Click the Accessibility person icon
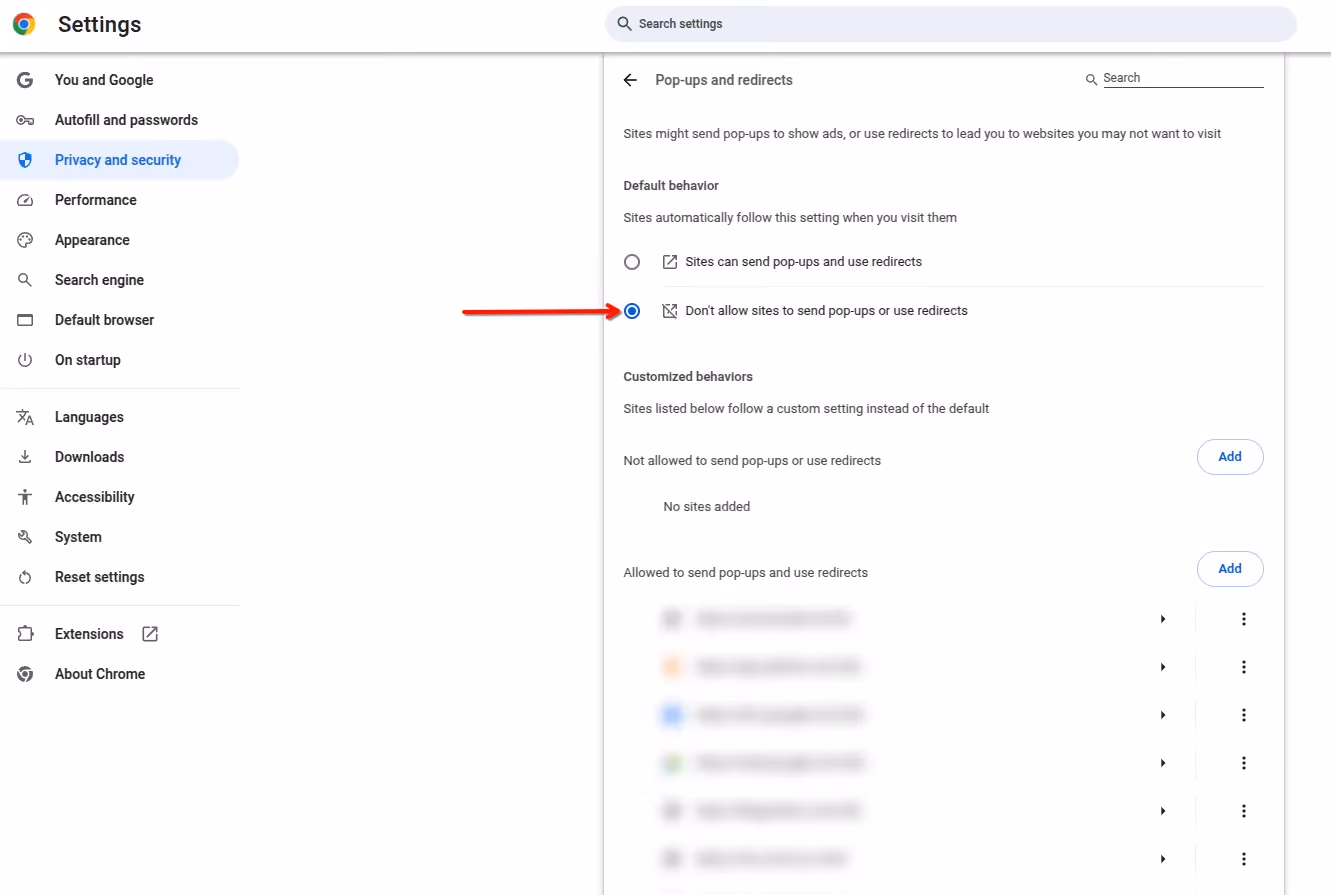1331x895 pixels. 25,497
